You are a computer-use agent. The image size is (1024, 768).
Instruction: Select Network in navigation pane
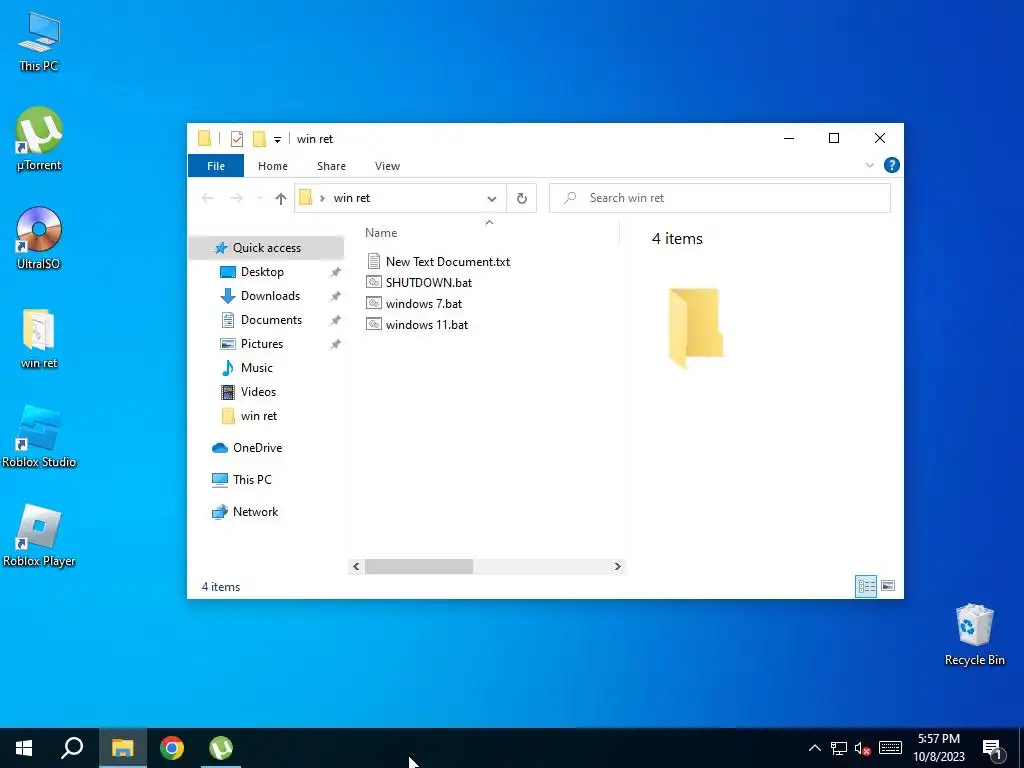point(255,512)
